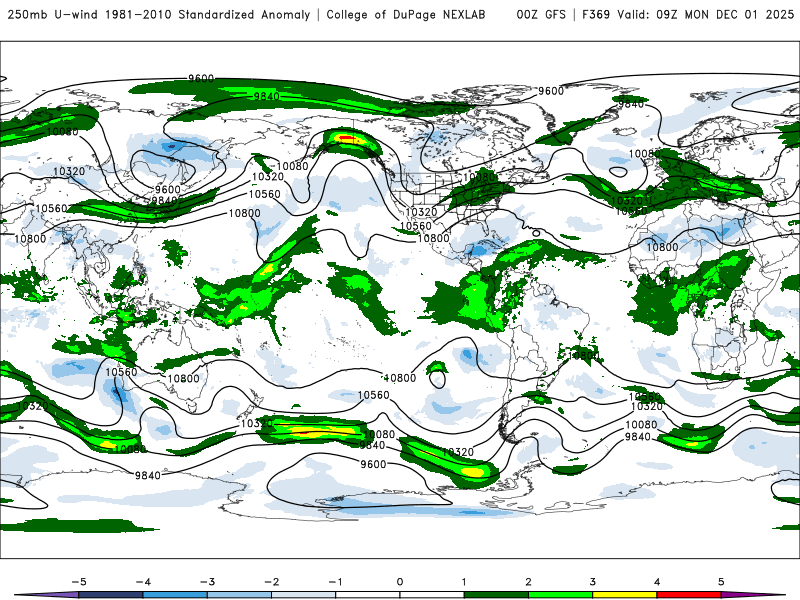Click the red anomaly core over Alaska
This screenshot has width=800, height=600.
tap(348, 138)
